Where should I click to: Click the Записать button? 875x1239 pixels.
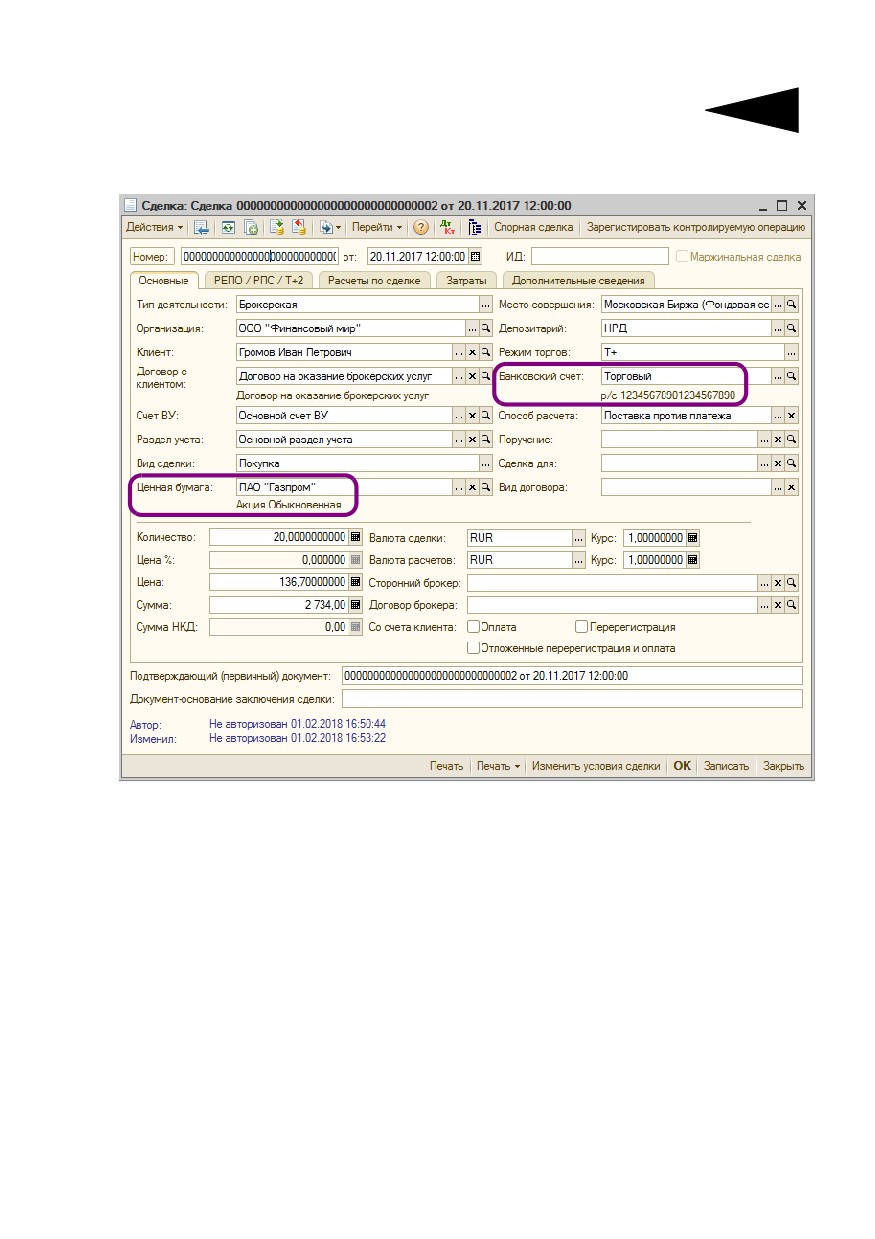tap(726, 766)
